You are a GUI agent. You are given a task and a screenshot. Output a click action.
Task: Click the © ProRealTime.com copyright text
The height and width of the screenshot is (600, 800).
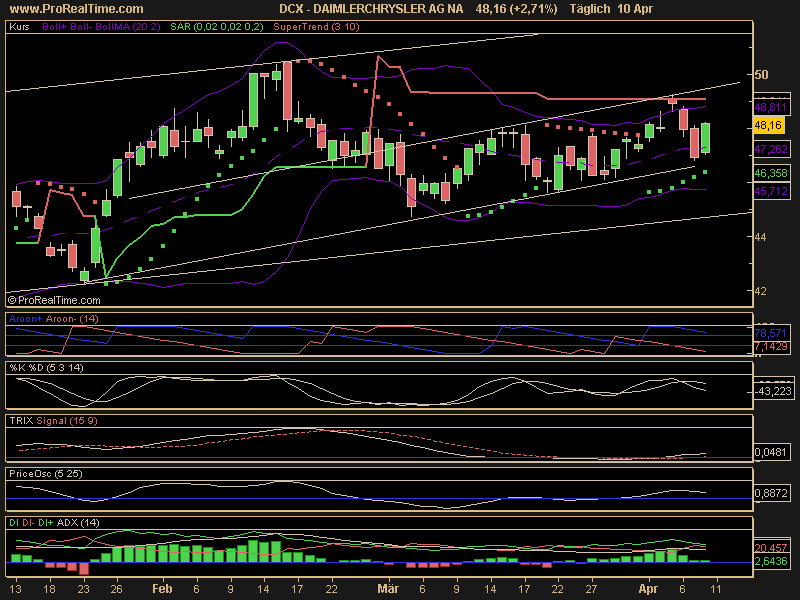point(54,300)
